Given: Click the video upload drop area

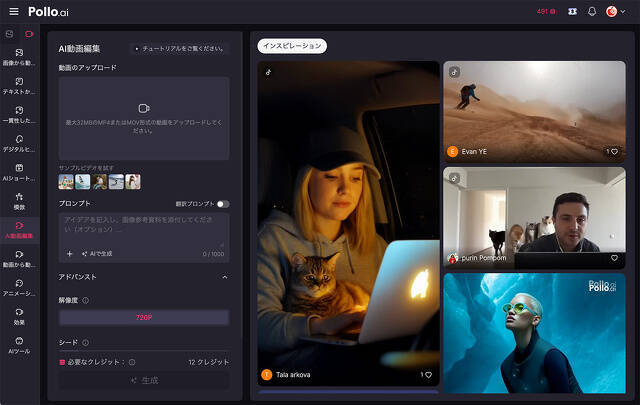Looking at the screenshot, I should 144,118.
